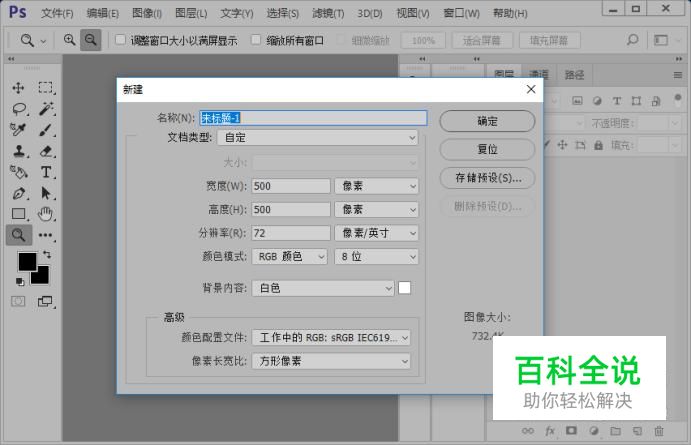Open the 窗口 menu
The width and height of the screenshot is (691, 445).
(x=461, y=13)
